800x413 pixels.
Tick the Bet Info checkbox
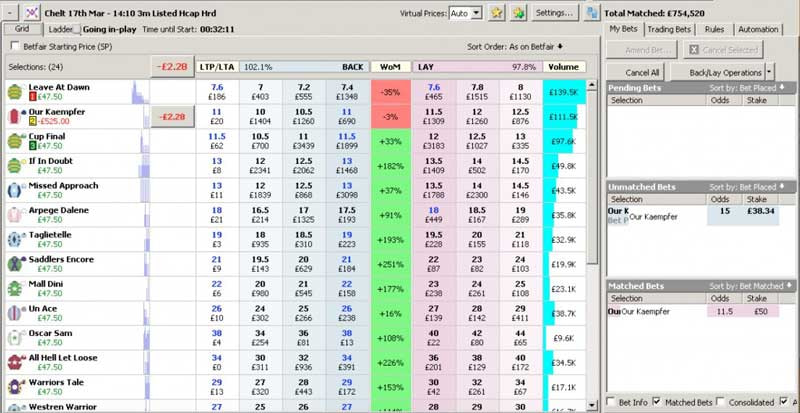[x=611, y=402]
